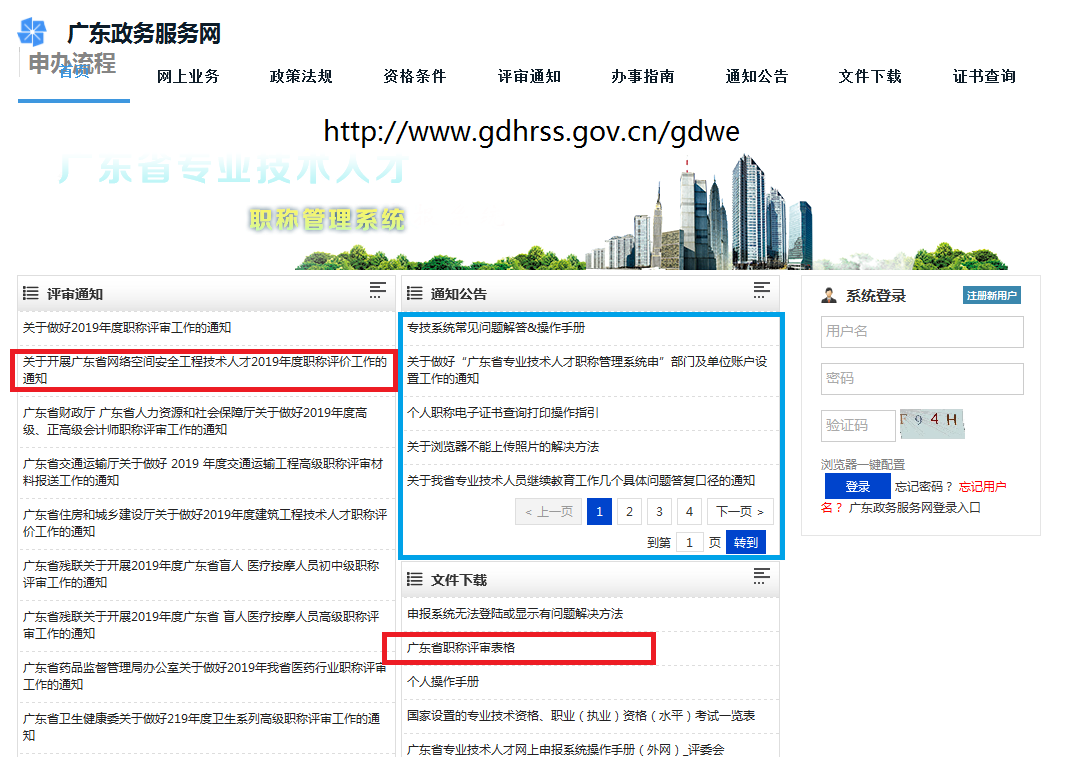Open the 文件下载 navigation menu
1090x757 pixels.
tap(870, 76)
